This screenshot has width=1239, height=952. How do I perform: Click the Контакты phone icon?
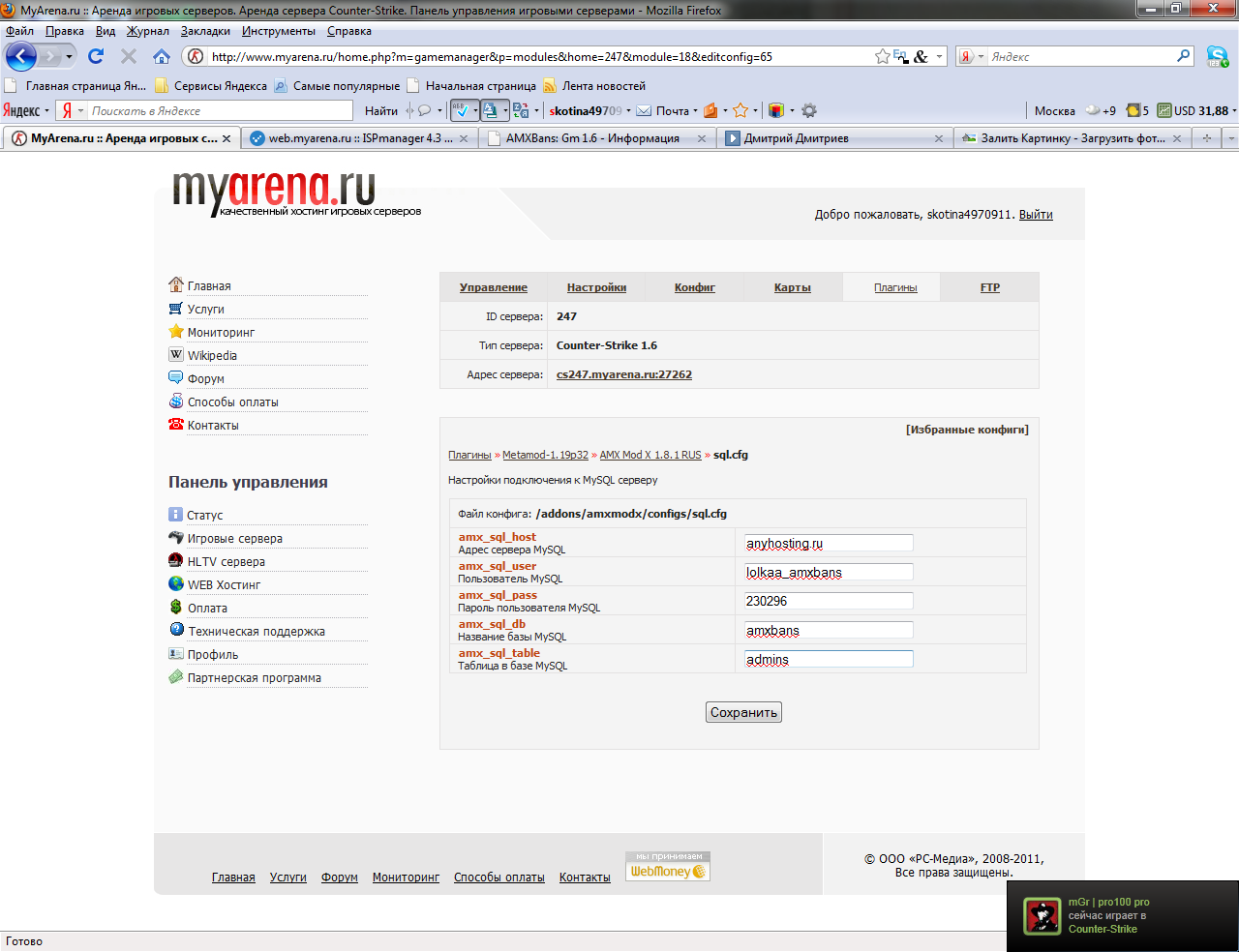pyautogui.click(x=175, y=424)
